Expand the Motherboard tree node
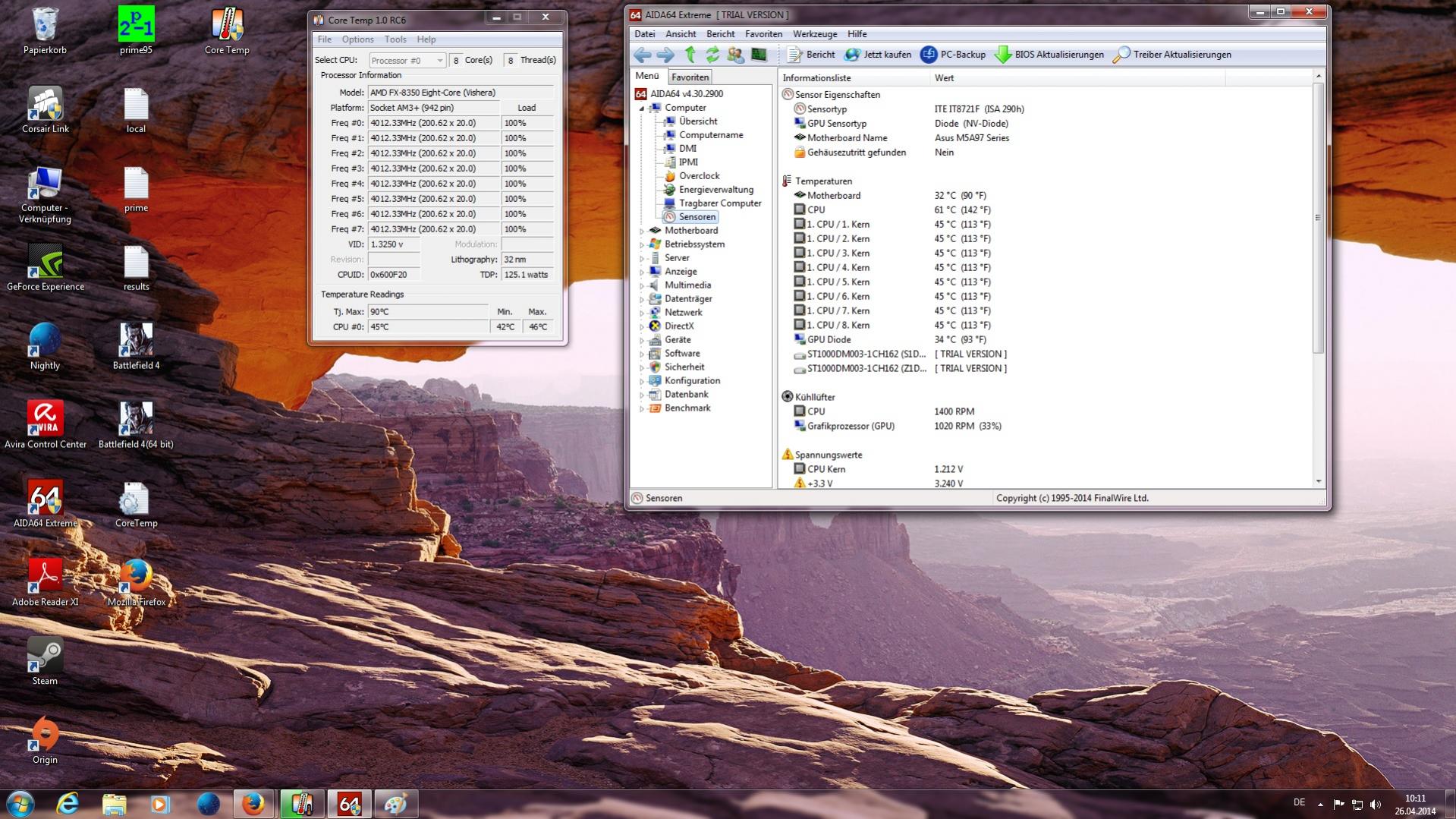This screenshot has height=819, width=1456. pyautogui.click(x=642, y=231)
